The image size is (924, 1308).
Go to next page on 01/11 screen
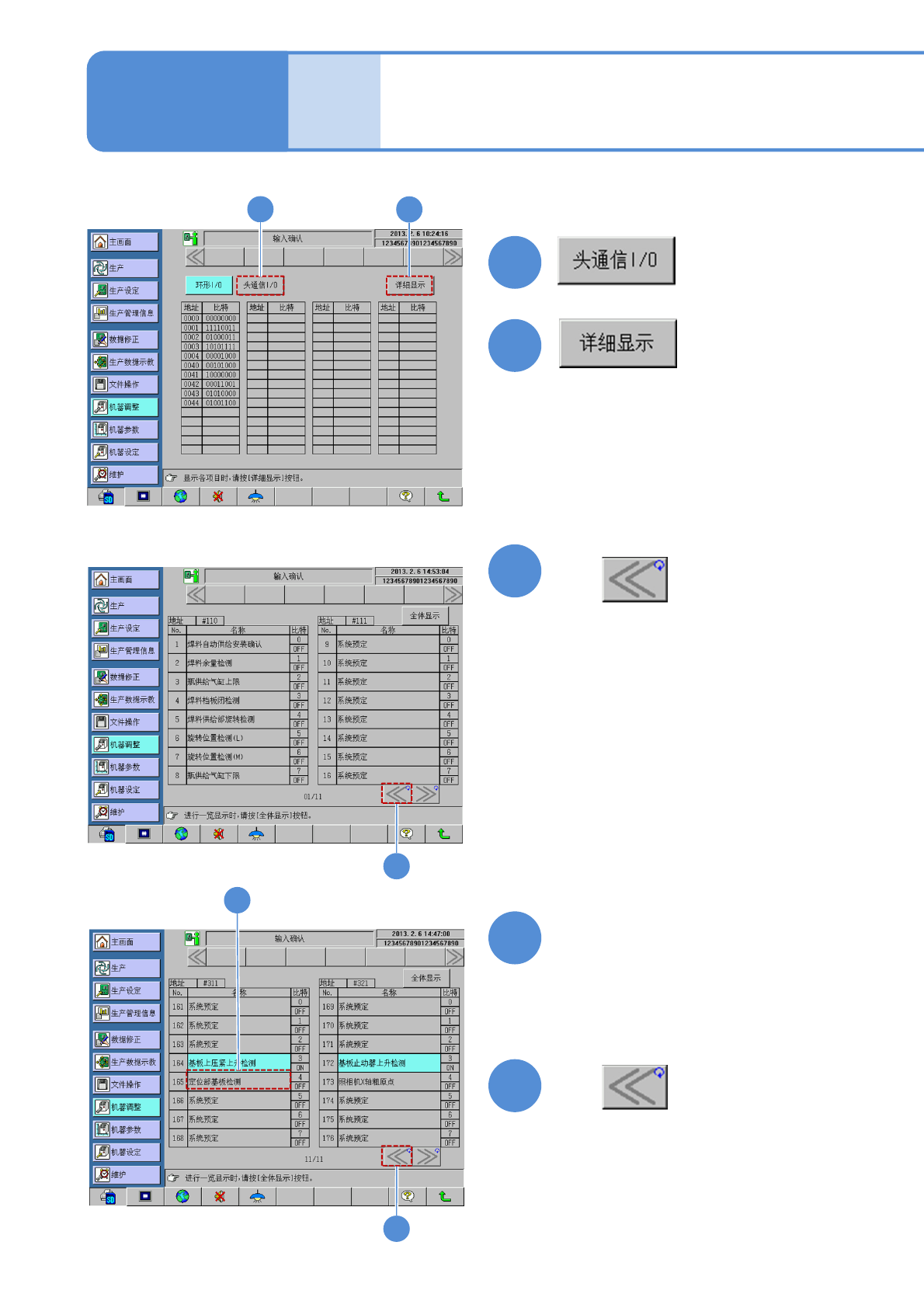pyautogui.click(x=426, y=794)
